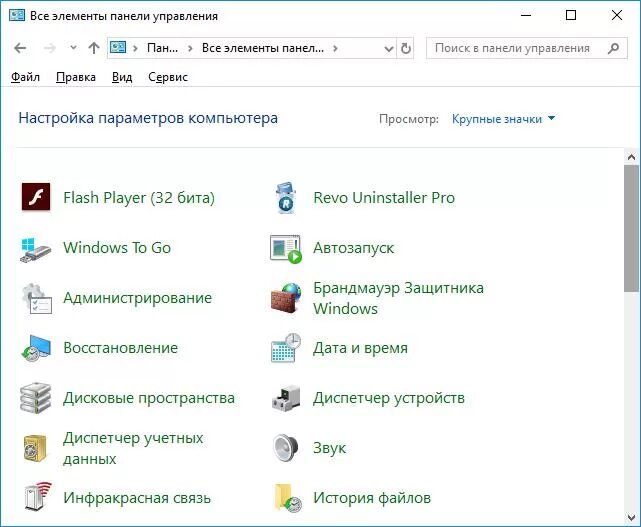641x527 pixels.
Task: Expand the chevron after Все элементы панел... breadcrumb
Action: [x=335, y=49]
